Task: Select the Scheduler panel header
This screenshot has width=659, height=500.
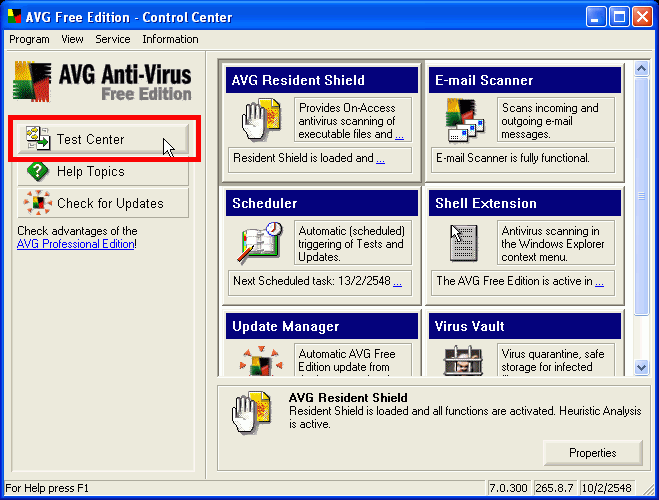Action: 322,203
